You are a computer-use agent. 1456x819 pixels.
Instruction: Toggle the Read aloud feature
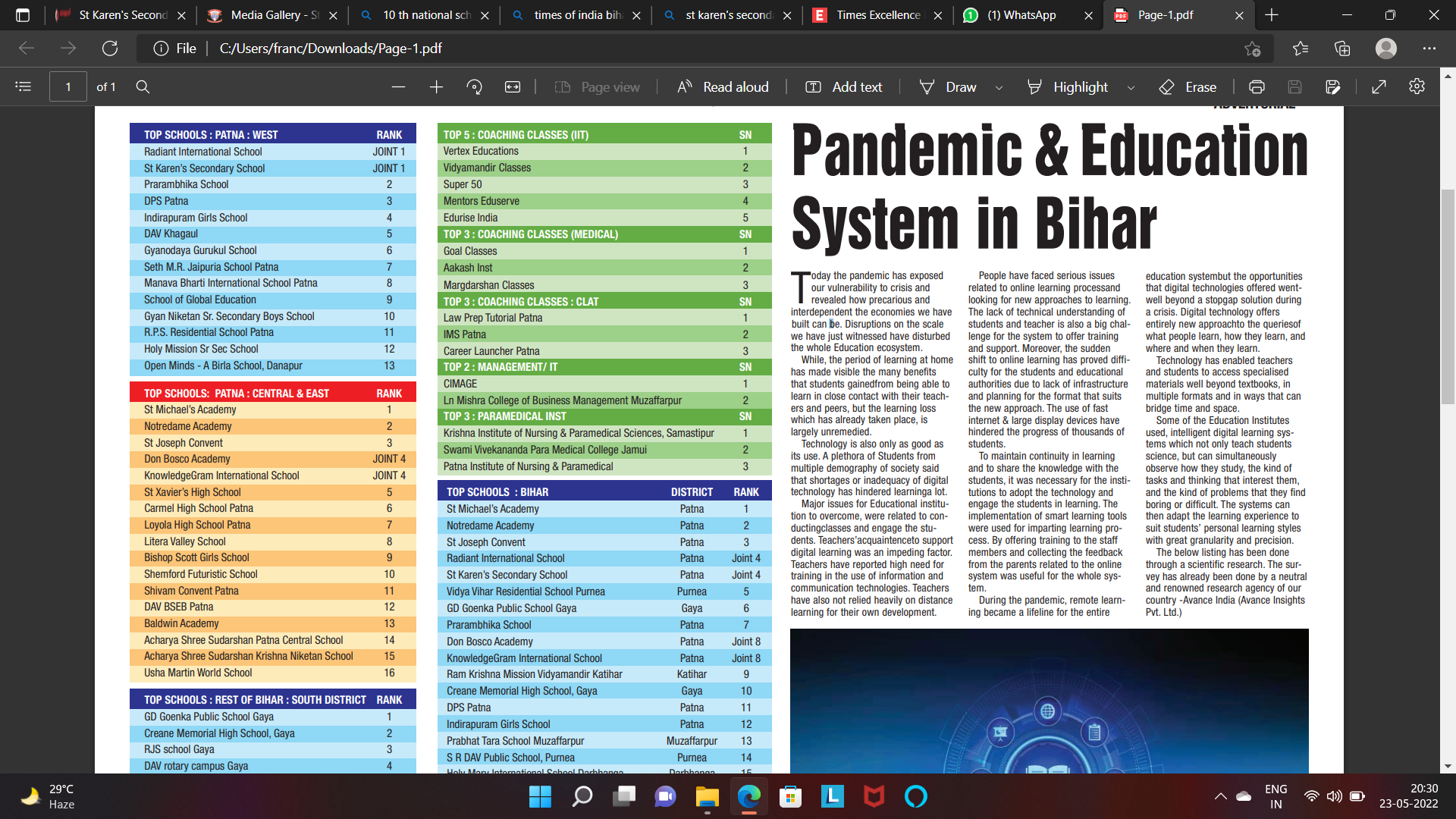723,87
